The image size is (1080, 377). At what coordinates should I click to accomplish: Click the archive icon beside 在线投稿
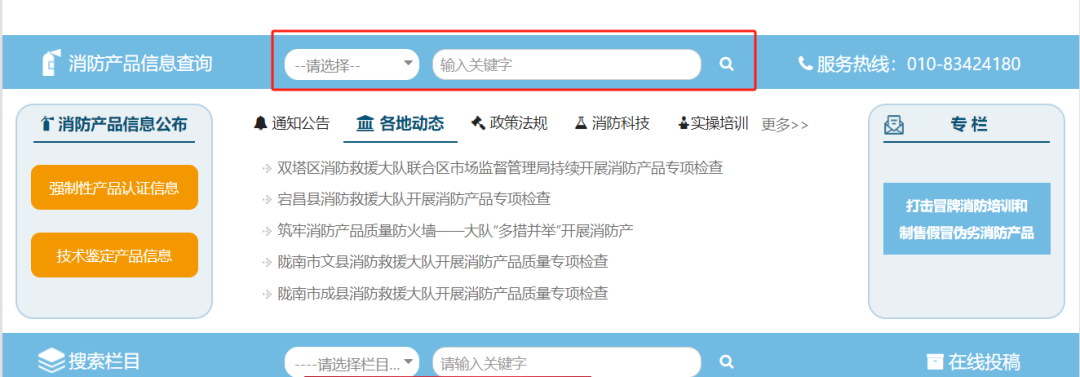click(934, 361)
